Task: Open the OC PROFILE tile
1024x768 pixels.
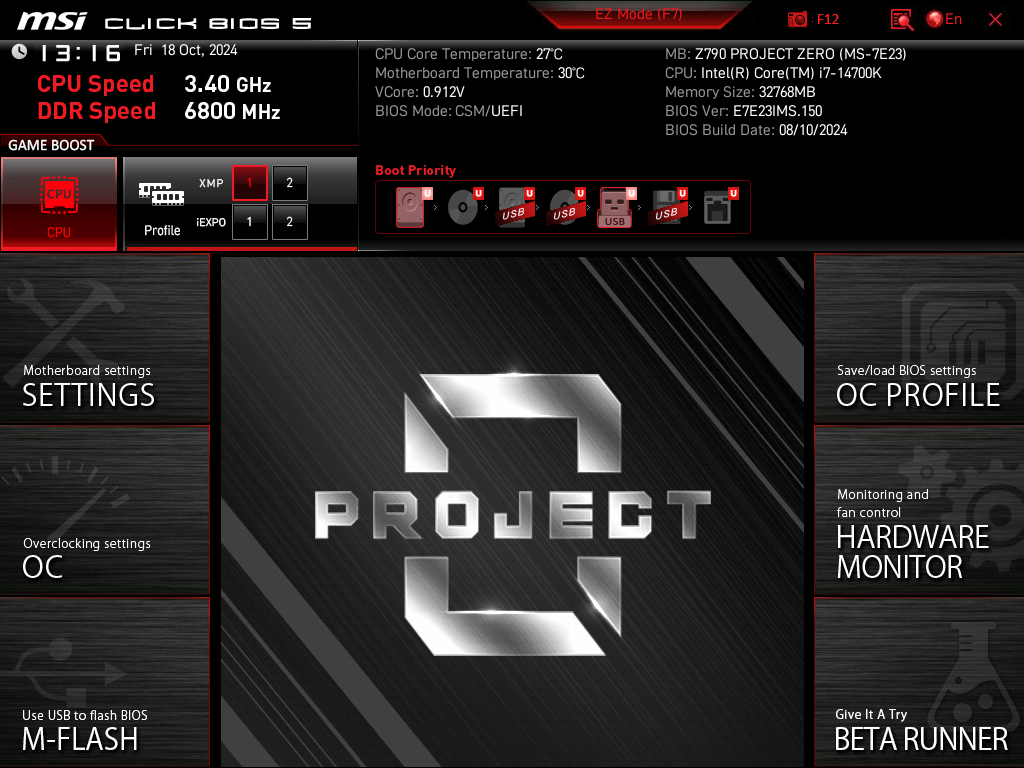Action: [919, 338]
